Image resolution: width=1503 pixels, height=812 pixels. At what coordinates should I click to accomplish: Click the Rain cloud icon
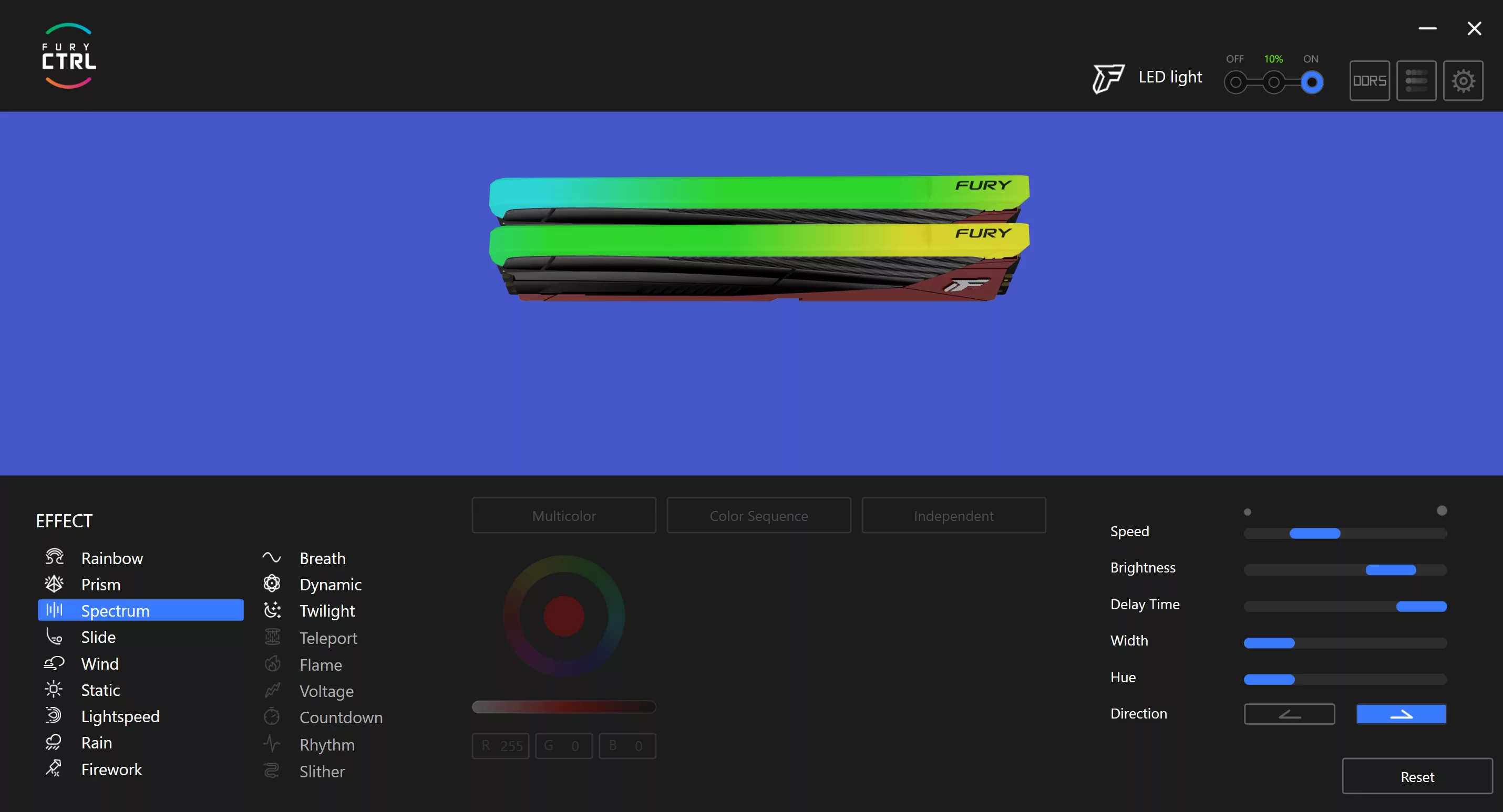pos(54,742)
